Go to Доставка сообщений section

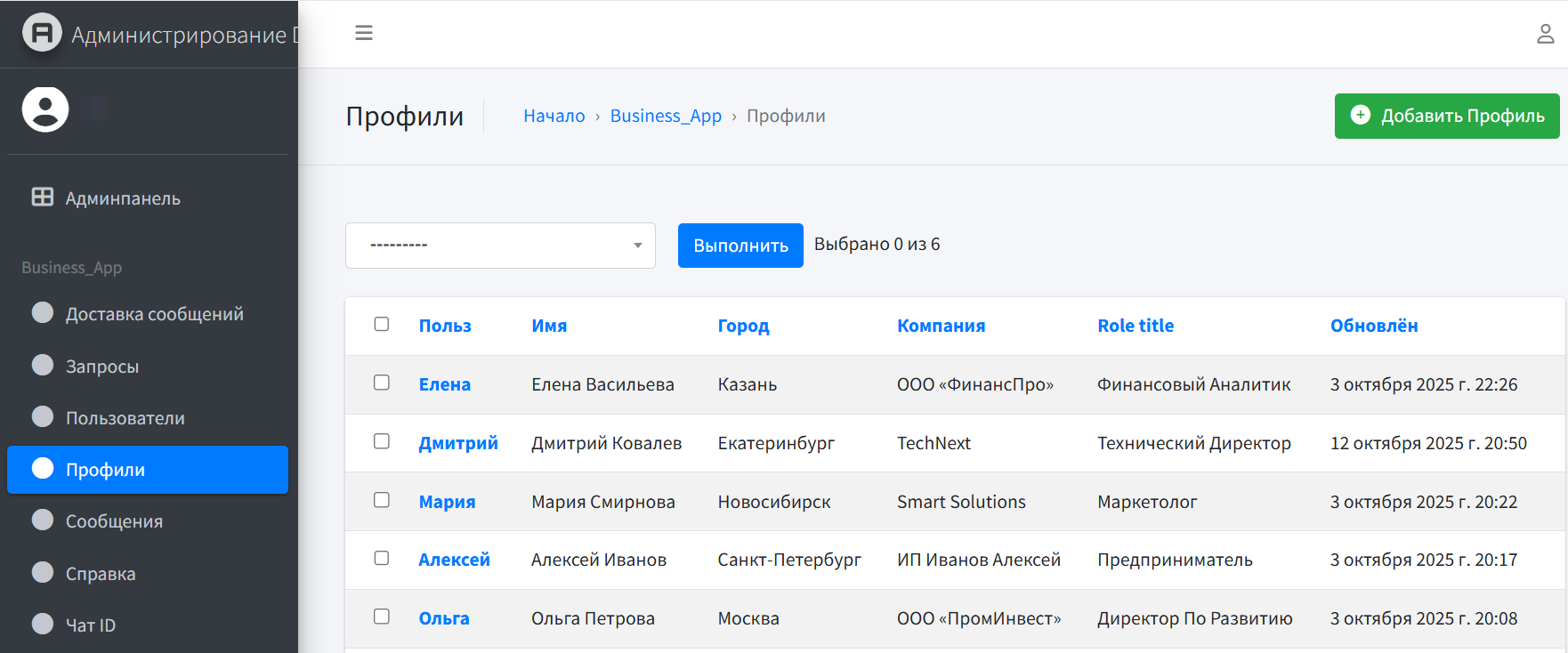tap(154, 314)
